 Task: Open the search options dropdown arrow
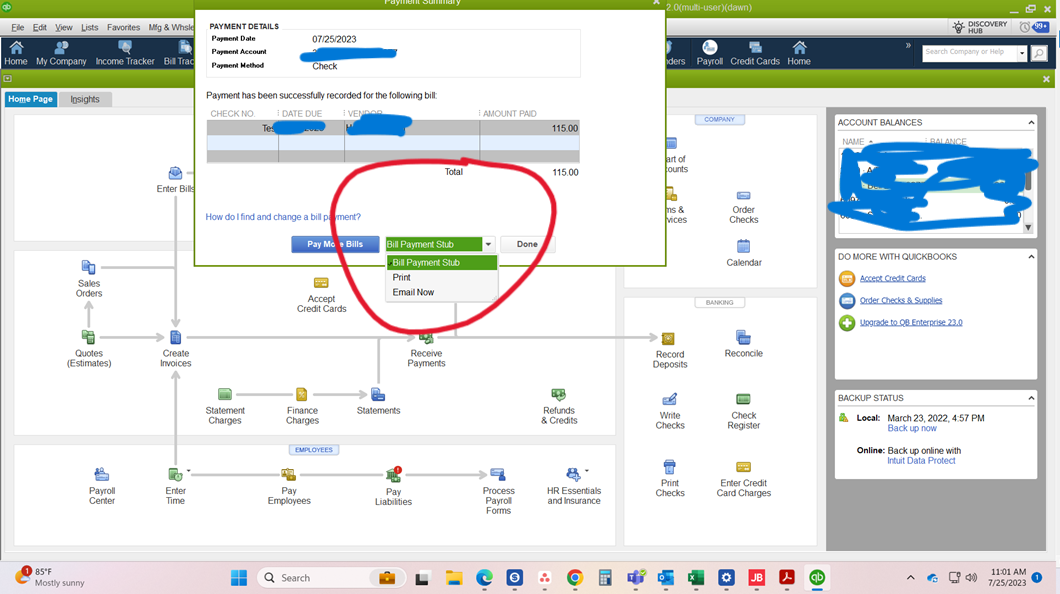click(x=1021, y=53)
